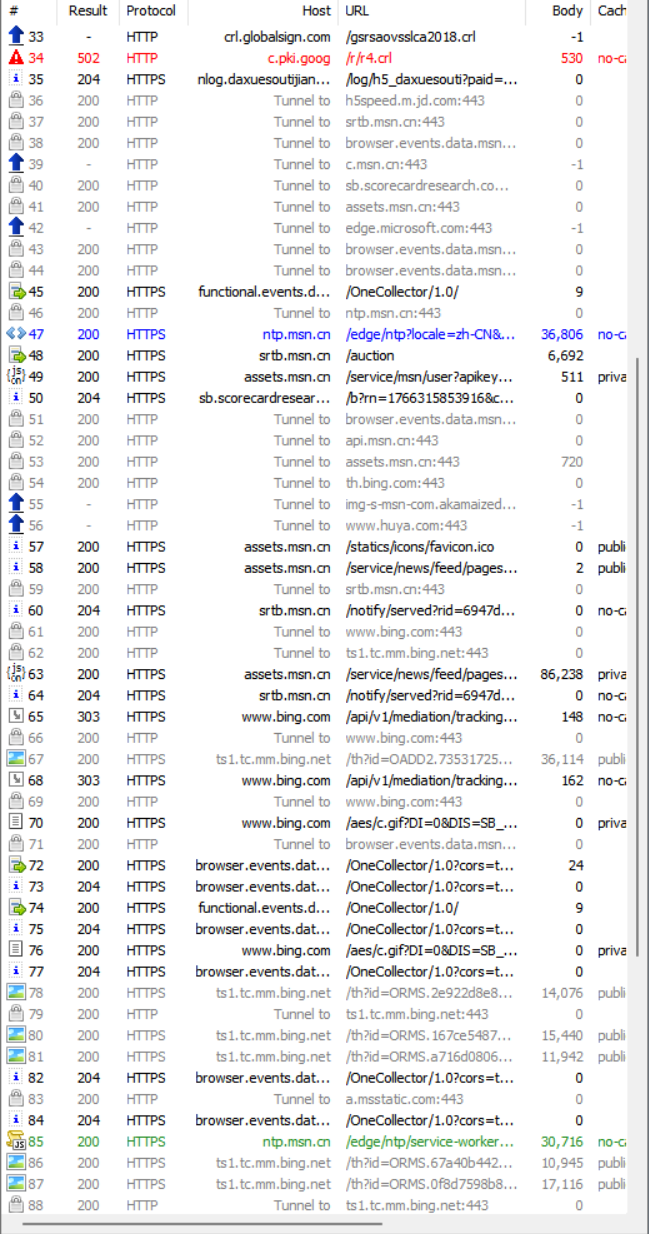Screen dimensions: 649x1234
Task: Click the red warning icon of session 34
Action: click(x=16, y=58)
